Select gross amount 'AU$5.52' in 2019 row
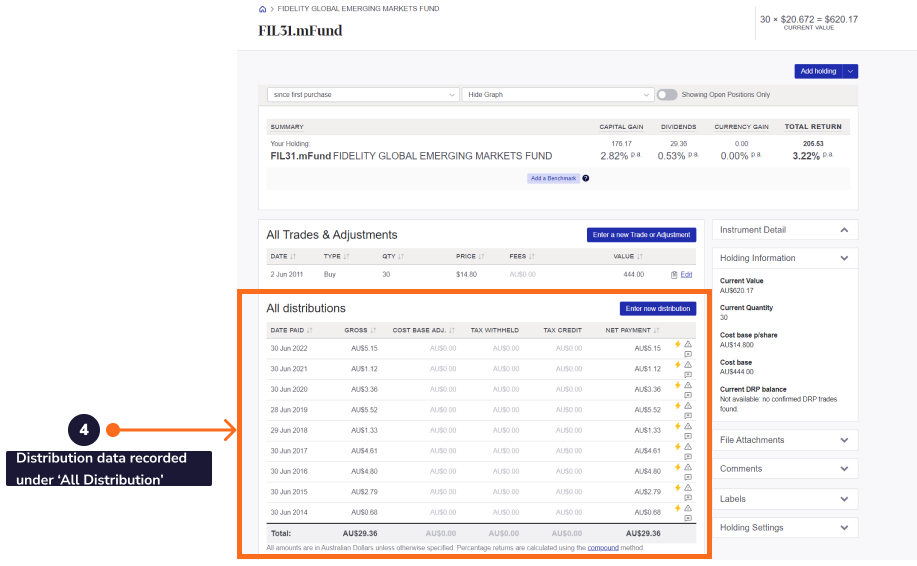 click(x=364, y=410)
